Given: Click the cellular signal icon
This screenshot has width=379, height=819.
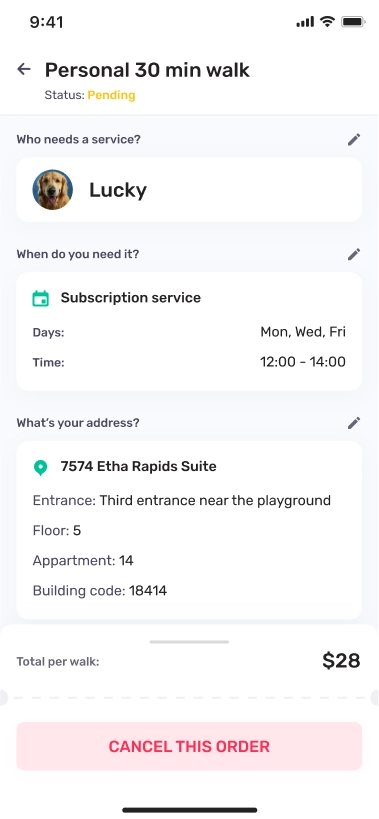Looking at the screenshot, I should (x=305, y=22).
